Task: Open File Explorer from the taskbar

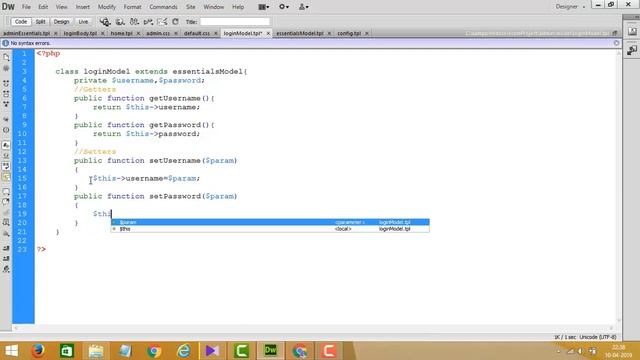Action: coord(96,351)
